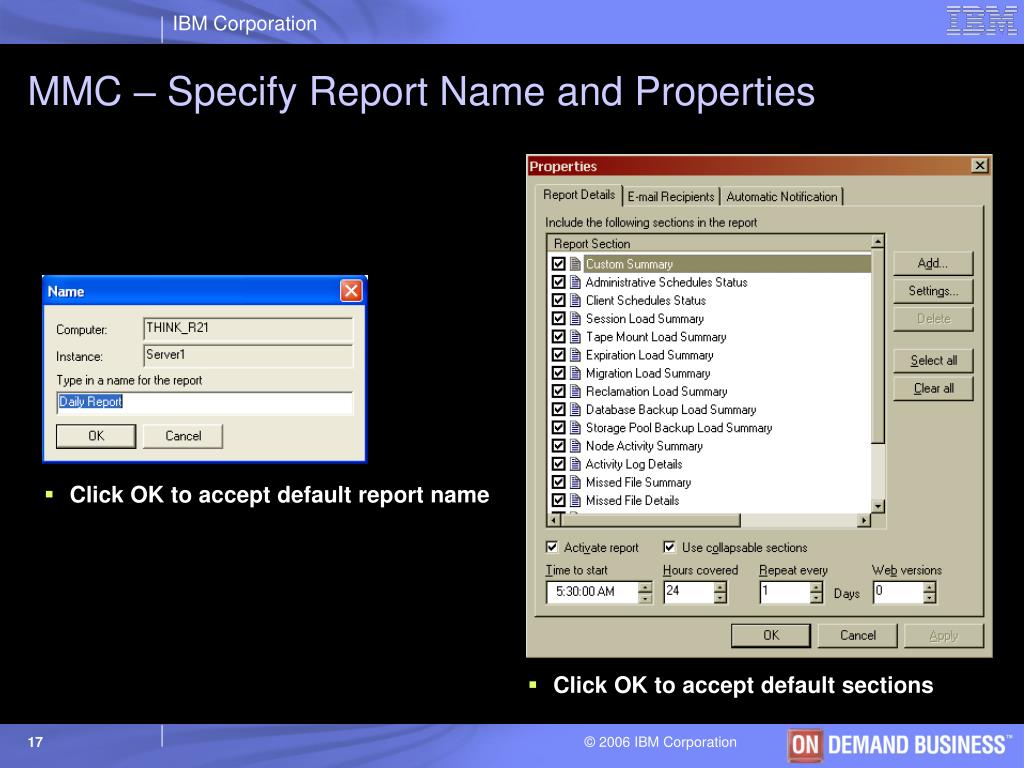Click the Time to start spinner arrows

tap(645, 592)
